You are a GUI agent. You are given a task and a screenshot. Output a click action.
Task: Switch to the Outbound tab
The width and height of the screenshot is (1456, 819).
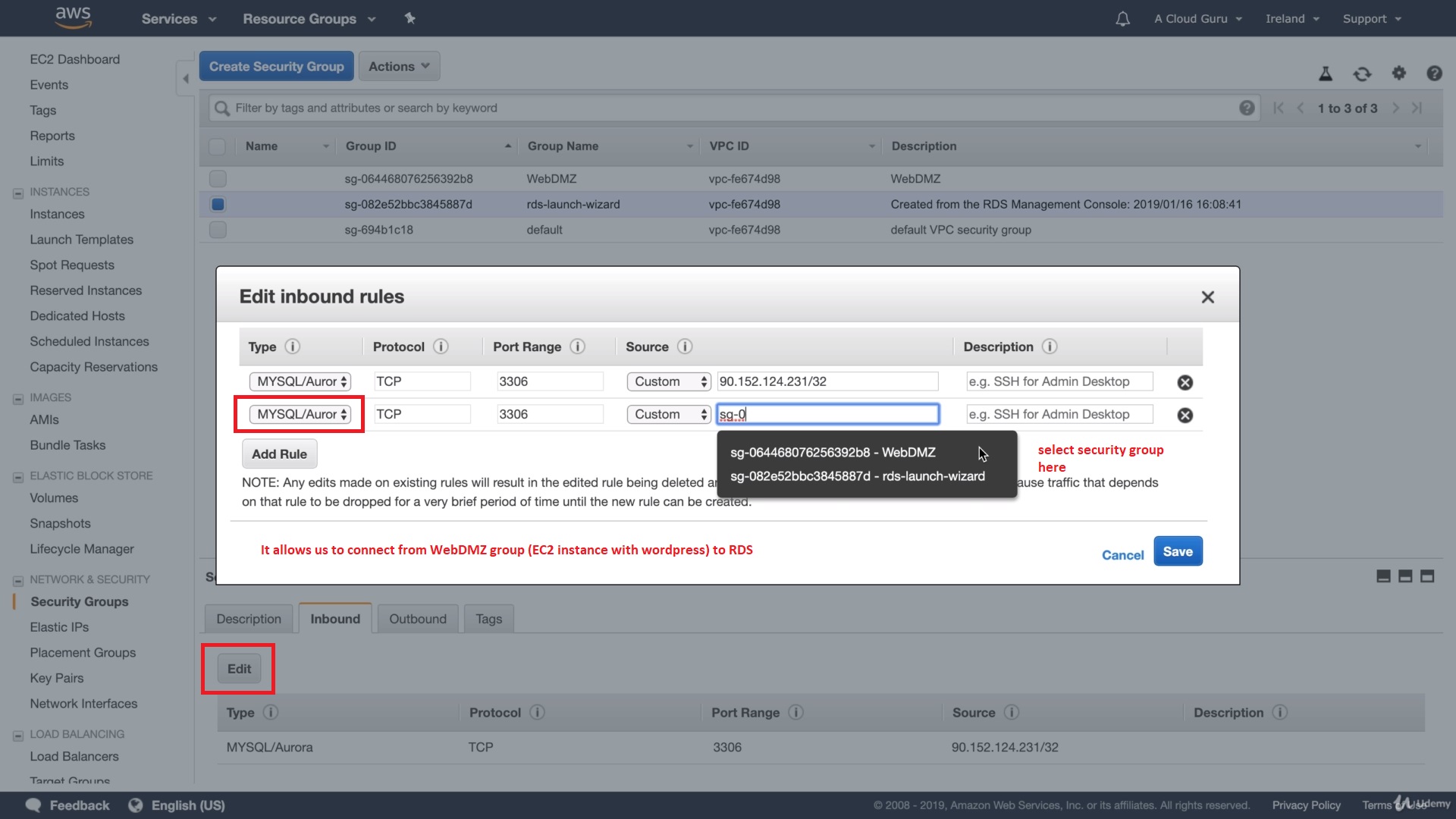417,619
